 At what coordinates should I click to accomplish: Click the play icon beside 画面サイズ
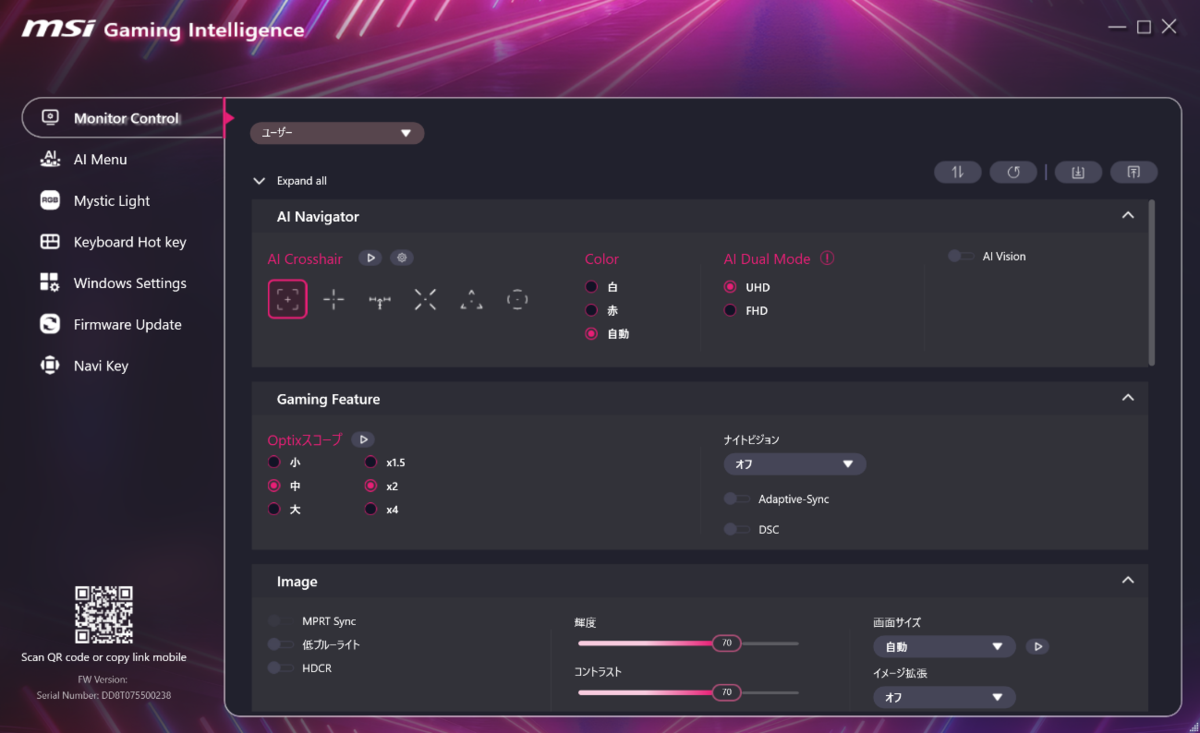tap(1038, 646)
